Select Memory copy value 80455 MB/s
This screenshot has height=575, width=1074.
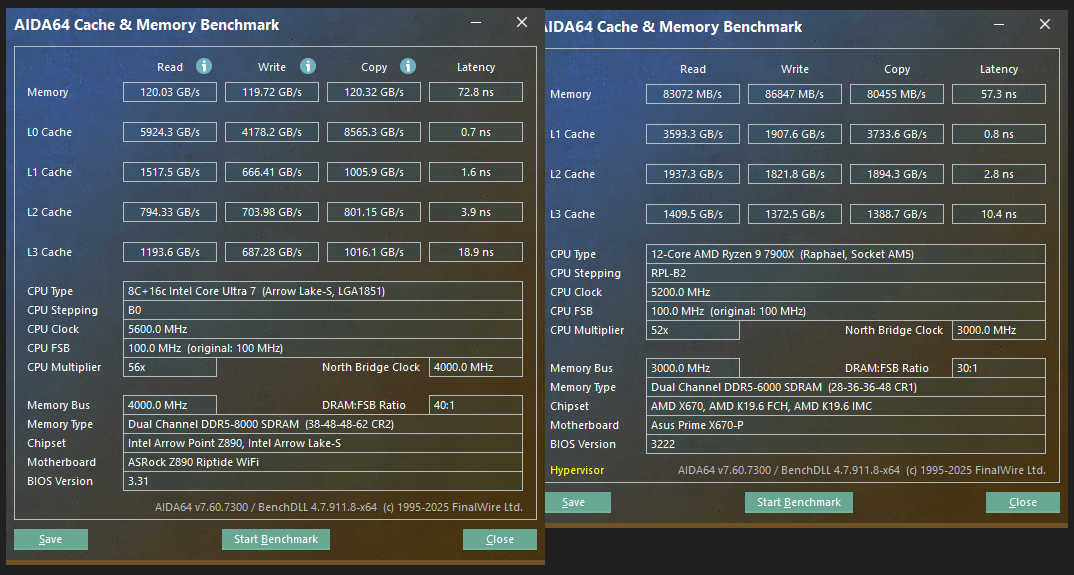[897, 94]
